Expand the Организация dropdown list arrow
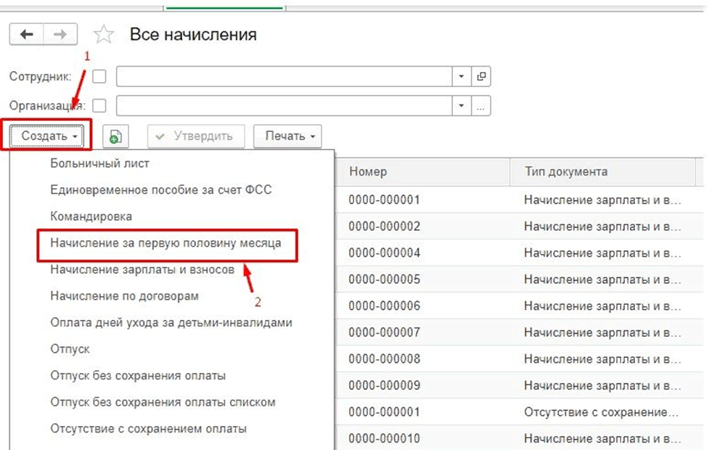 [x=461, y=105]
